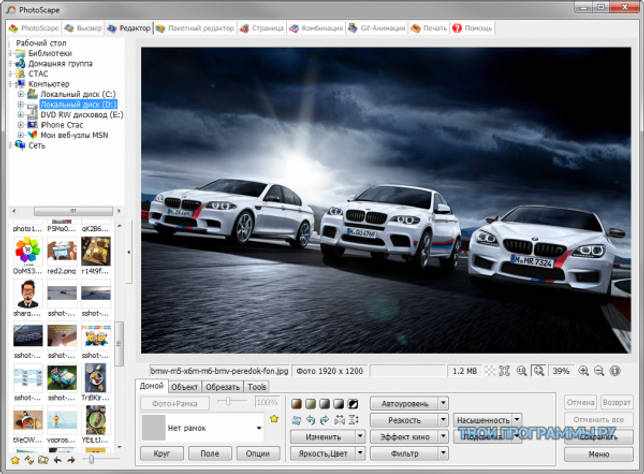644x474 pixels.
Task: Switch to the Вьювер tab
Action: pyautogui.click(x=83, y=28)
